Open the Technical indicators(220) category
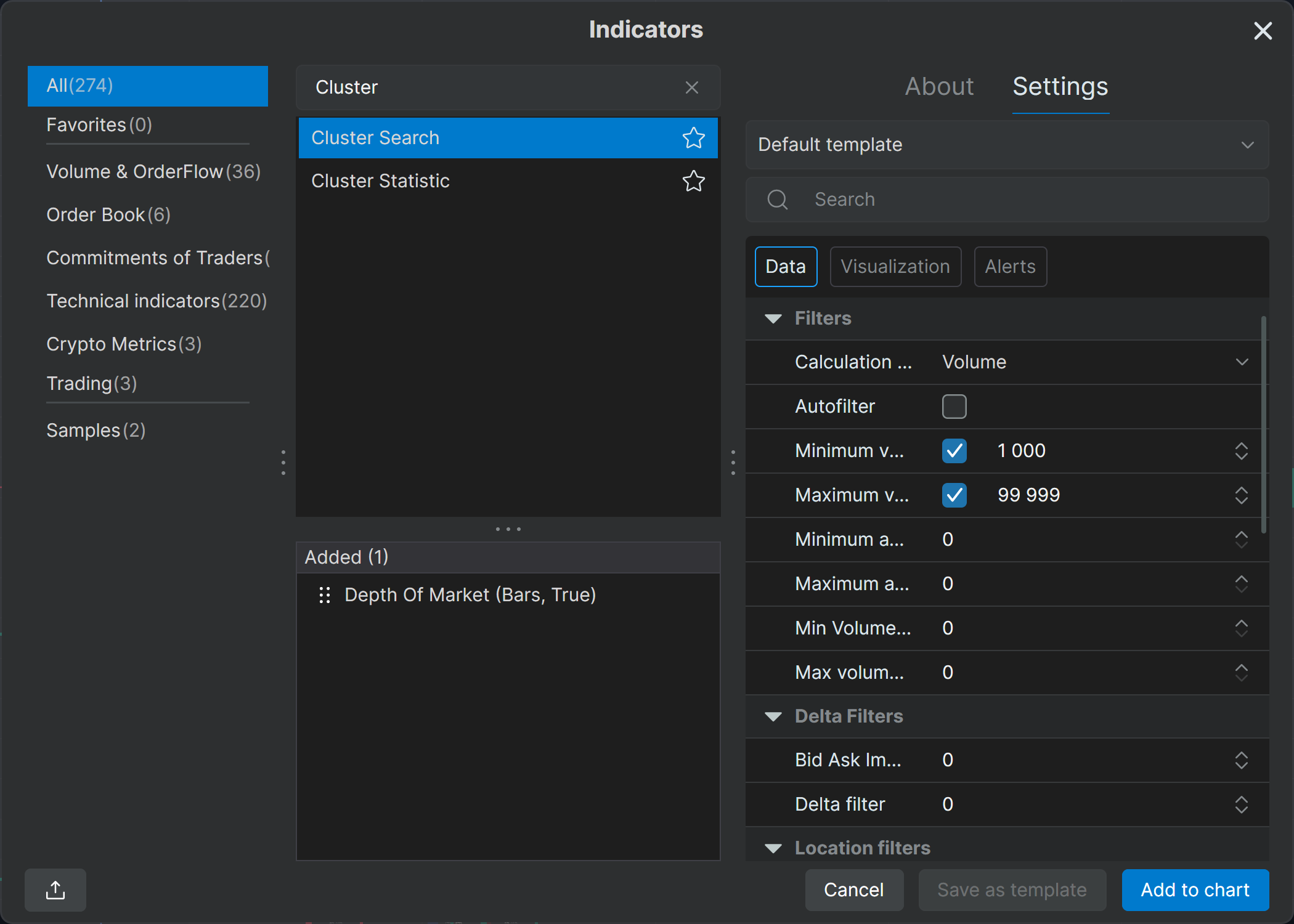1294x924 pixels. click(148, 301)
